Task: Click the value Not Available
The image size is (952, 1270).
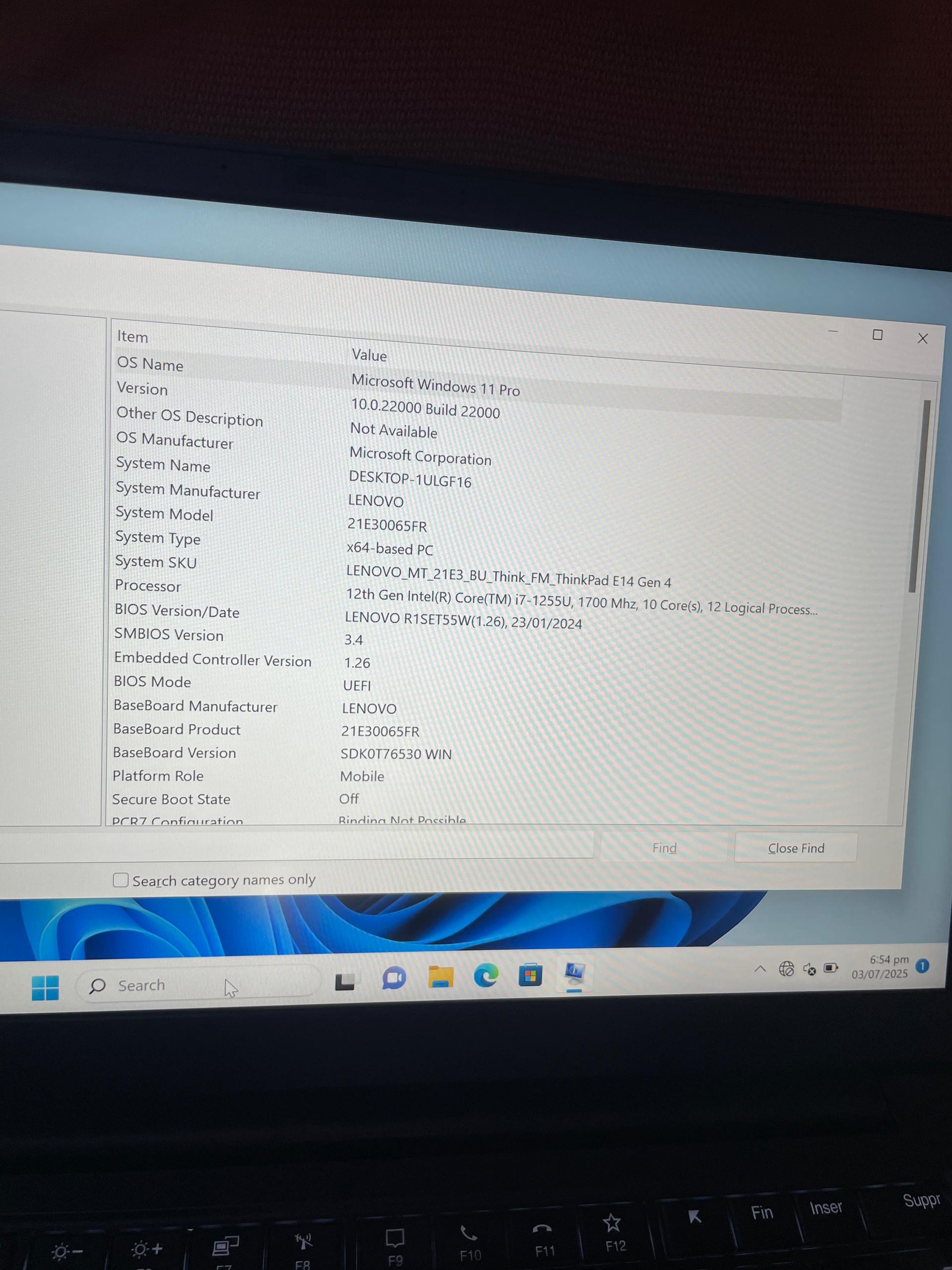Action: click(x=394, y=431)
